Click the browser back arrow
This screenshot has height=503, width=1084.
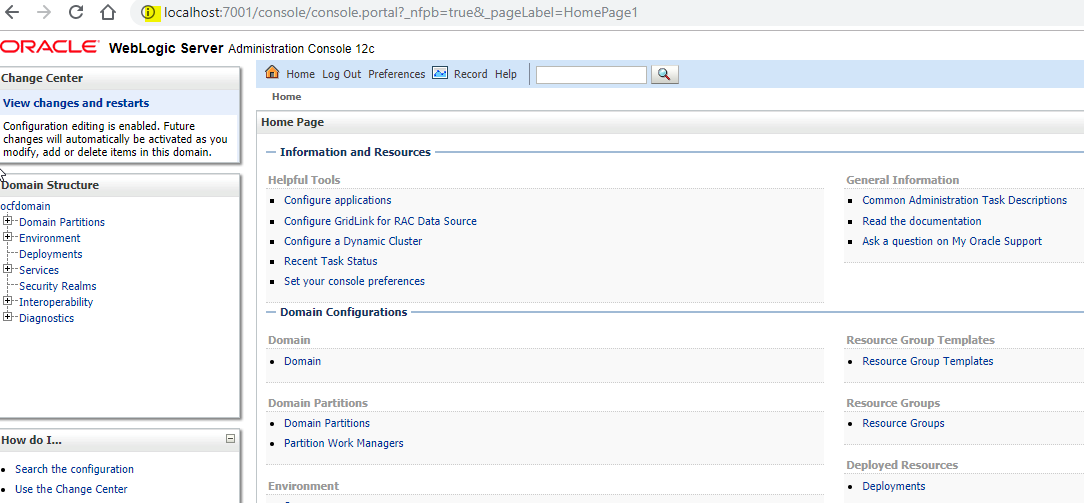12,12
